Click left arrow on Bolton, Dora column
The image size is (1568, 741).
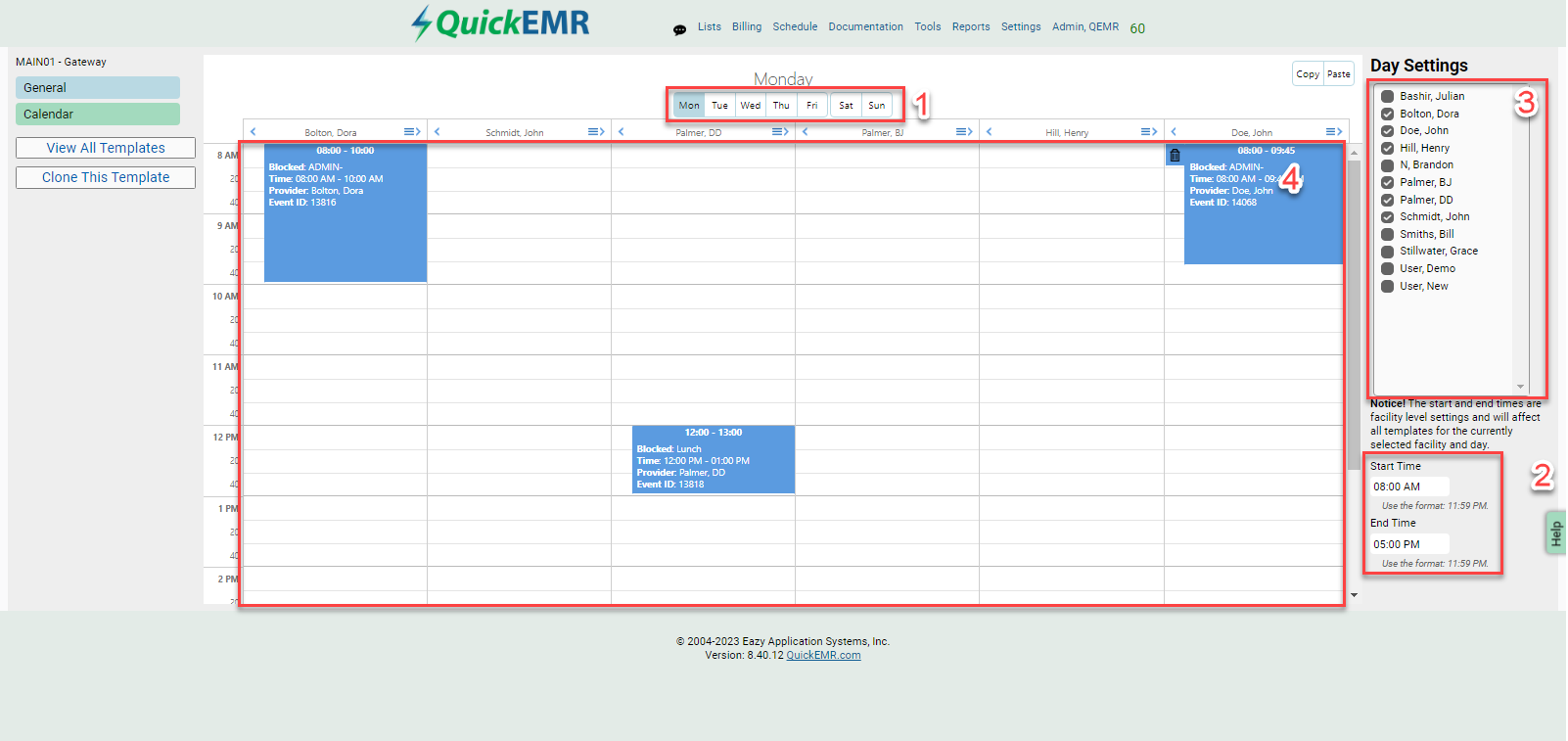(x=253, y=131)
